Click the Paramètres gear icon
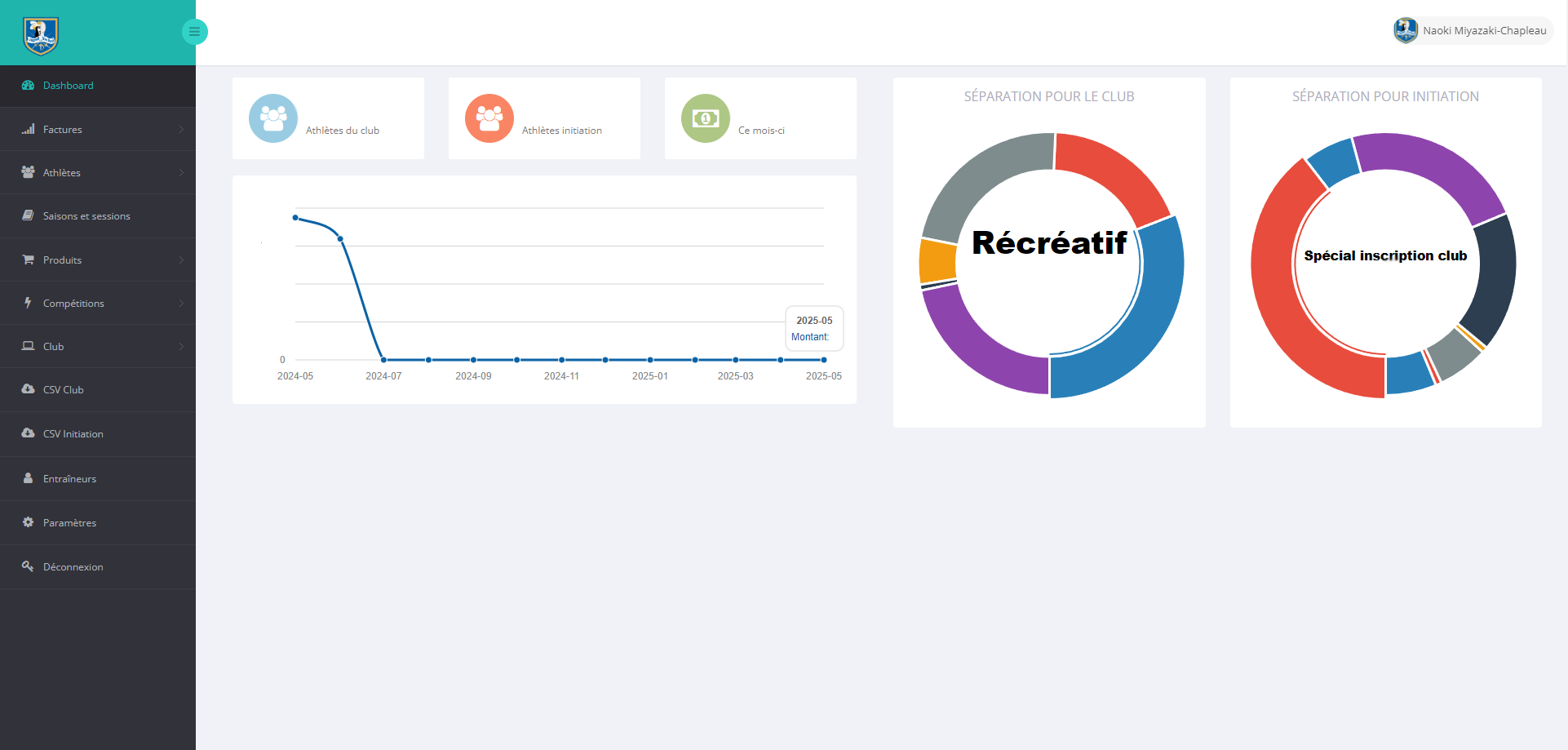This screenshot has height=750, width=1568. tap(28, 522)
